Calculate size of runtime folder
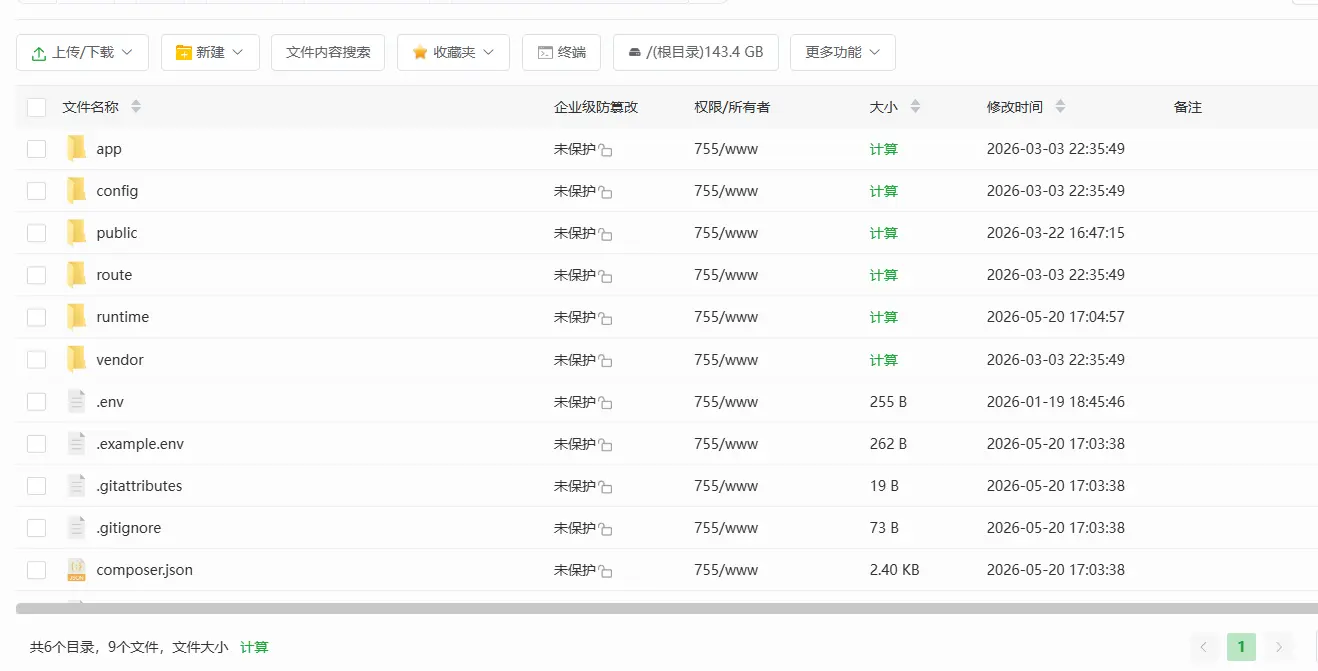The width and height of the screenshot is (1318, 671). click(884, 317)
